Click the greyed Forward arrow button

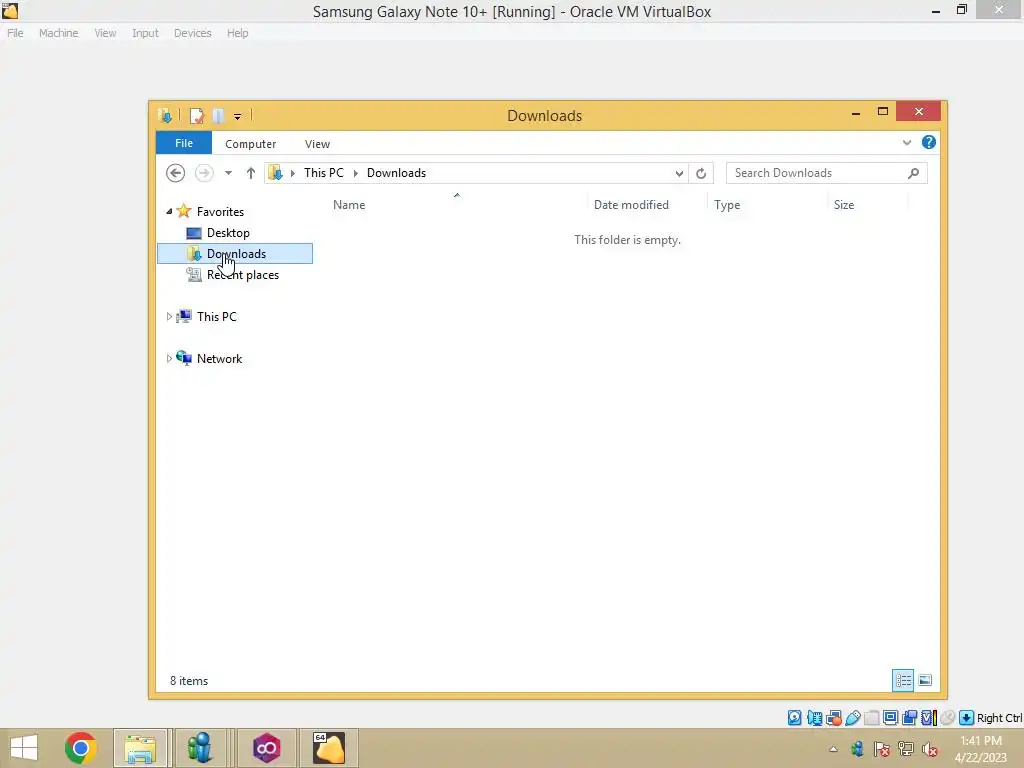click(204, 173)
